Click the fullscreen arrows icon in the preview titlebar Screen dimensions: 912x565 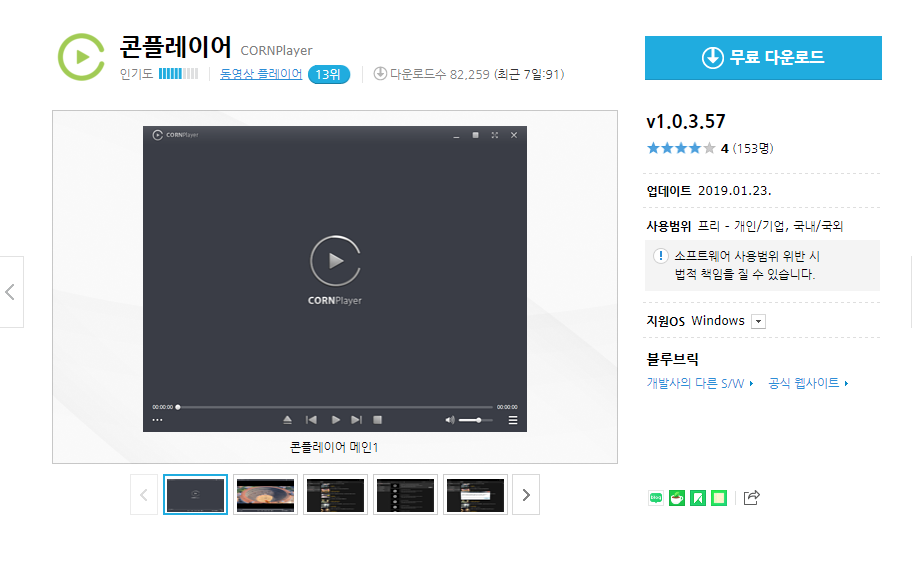(x=494, y=135)
